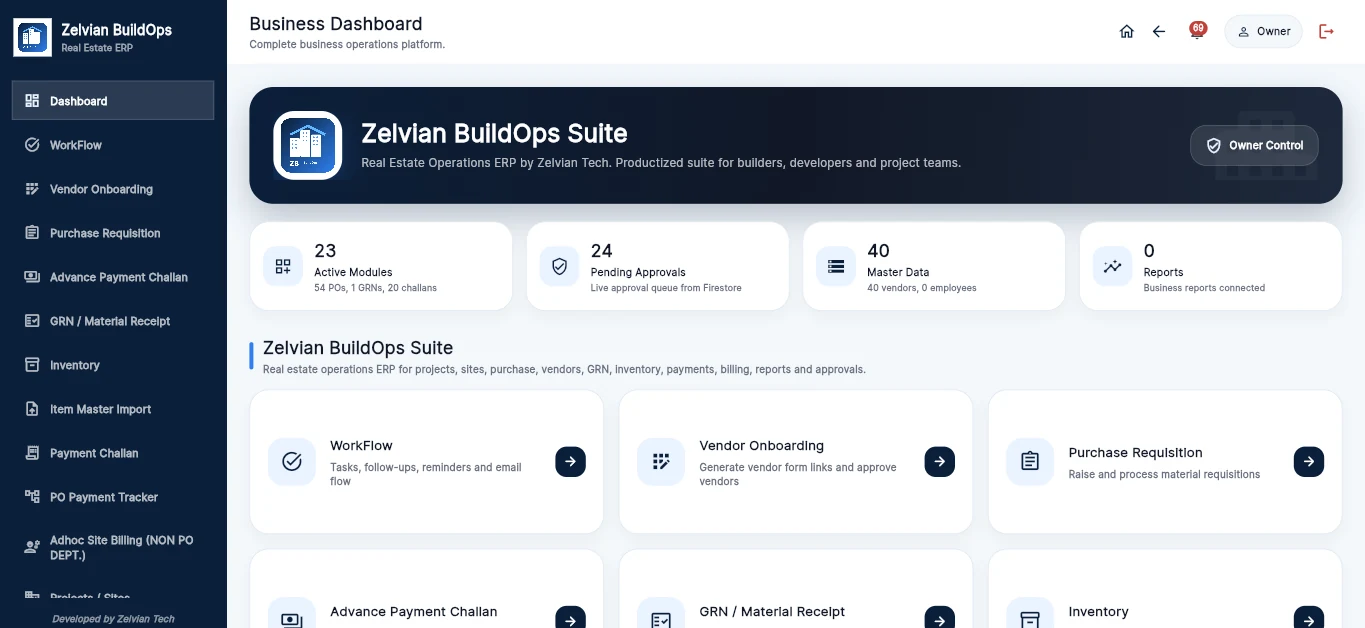
Task: Open Inventory from the sidebar menu
Action: coord(113,365)
